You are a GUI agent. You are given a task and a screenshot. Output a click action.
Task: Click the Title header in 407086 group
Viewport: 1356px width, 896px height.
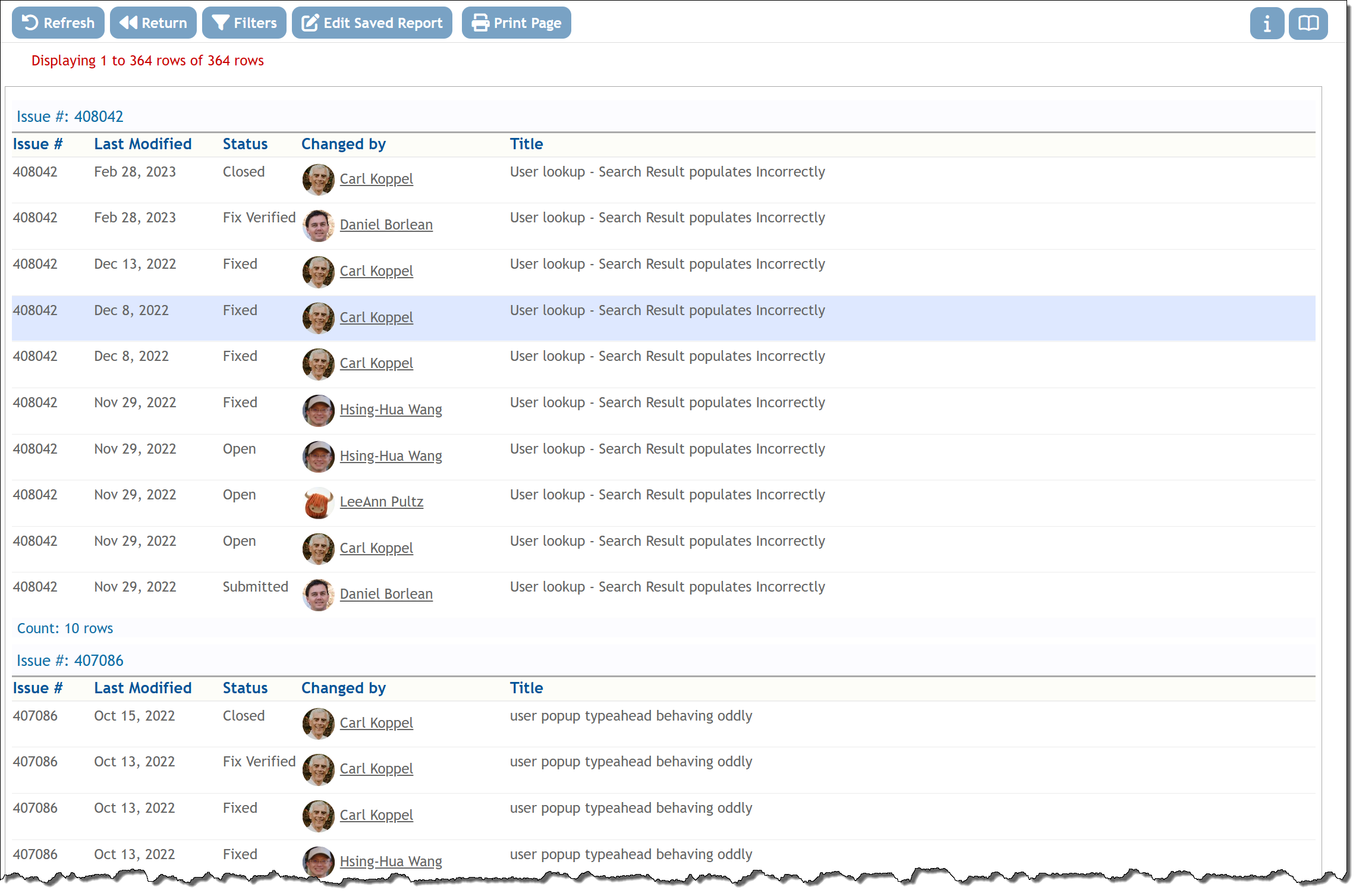tap(526, 688)
